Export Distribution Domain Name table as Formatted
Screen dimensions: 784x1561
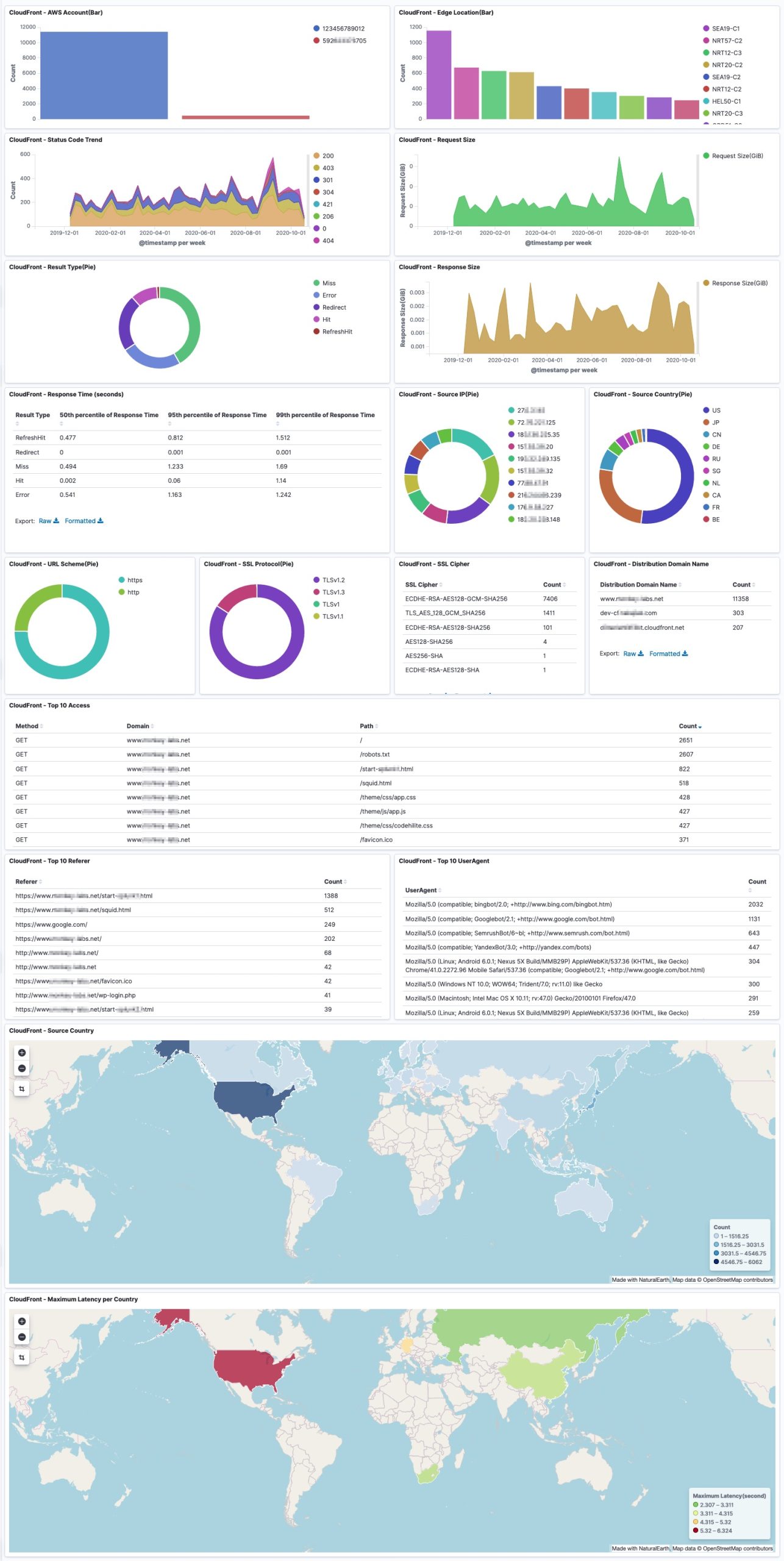[x=665, y=654]
